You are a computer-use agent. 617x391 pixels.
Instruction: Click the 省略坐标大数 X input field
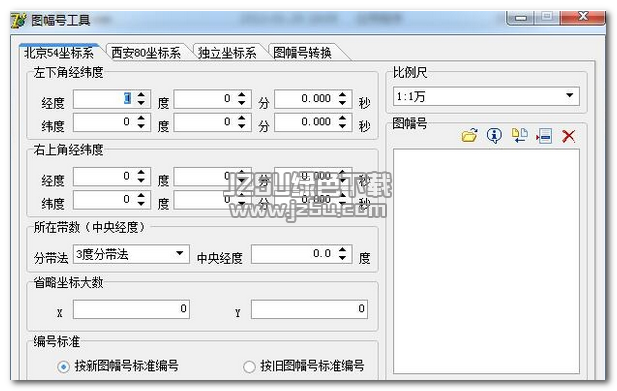point(131,309)
